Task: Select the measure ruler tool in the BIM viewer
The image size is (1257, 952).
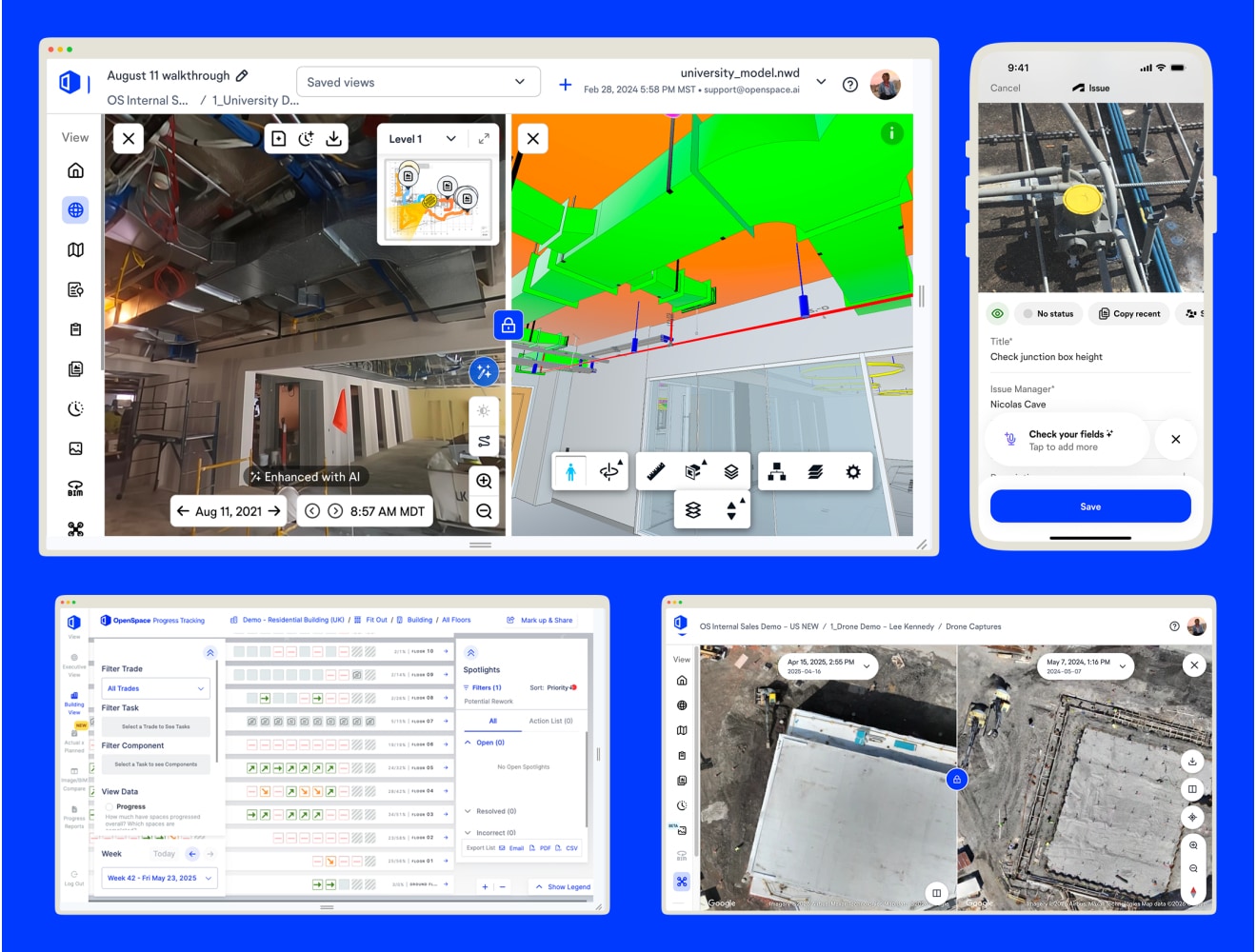Action: pos(656,470)
